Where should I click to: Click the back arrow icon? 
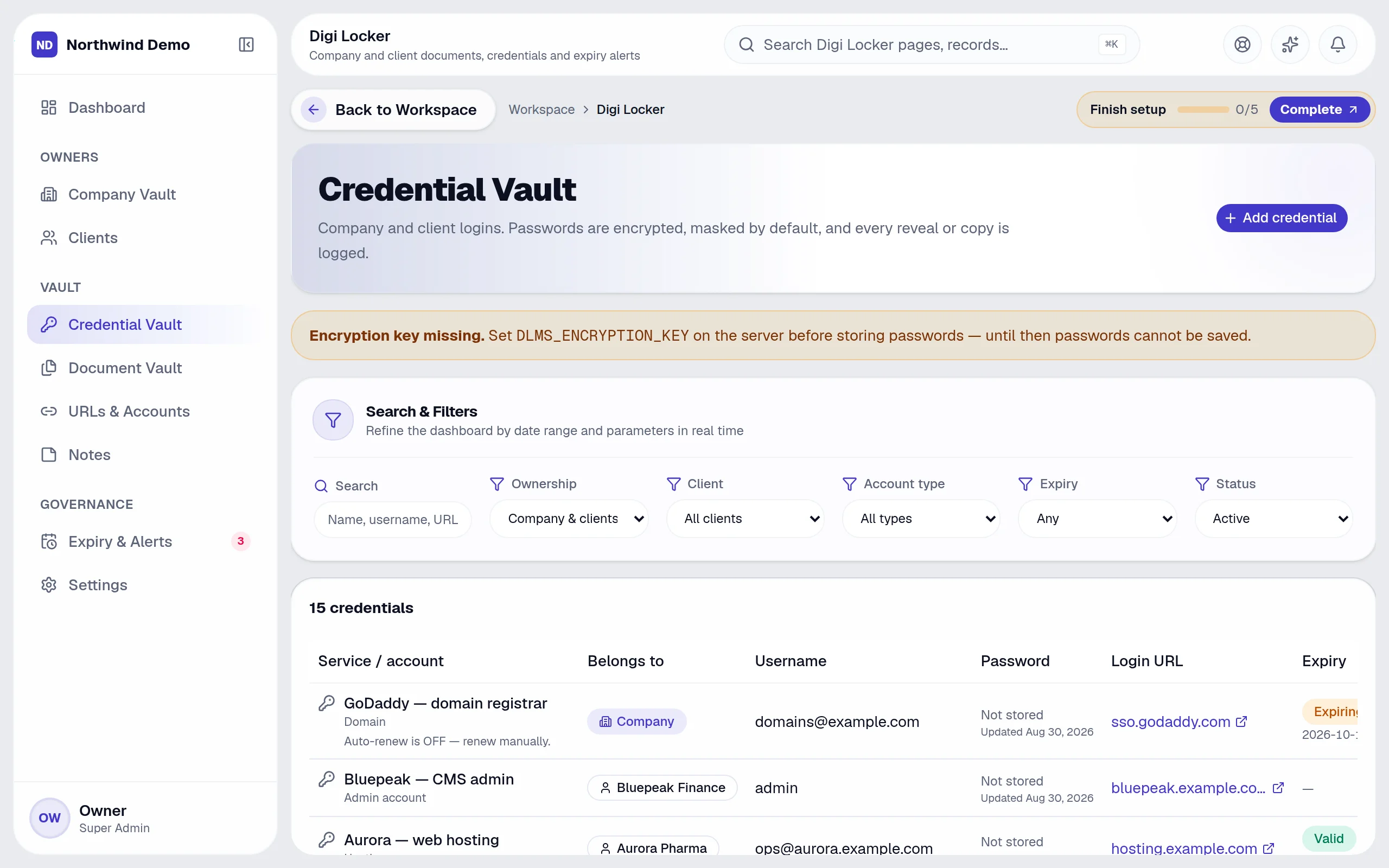tap(314, 110)
